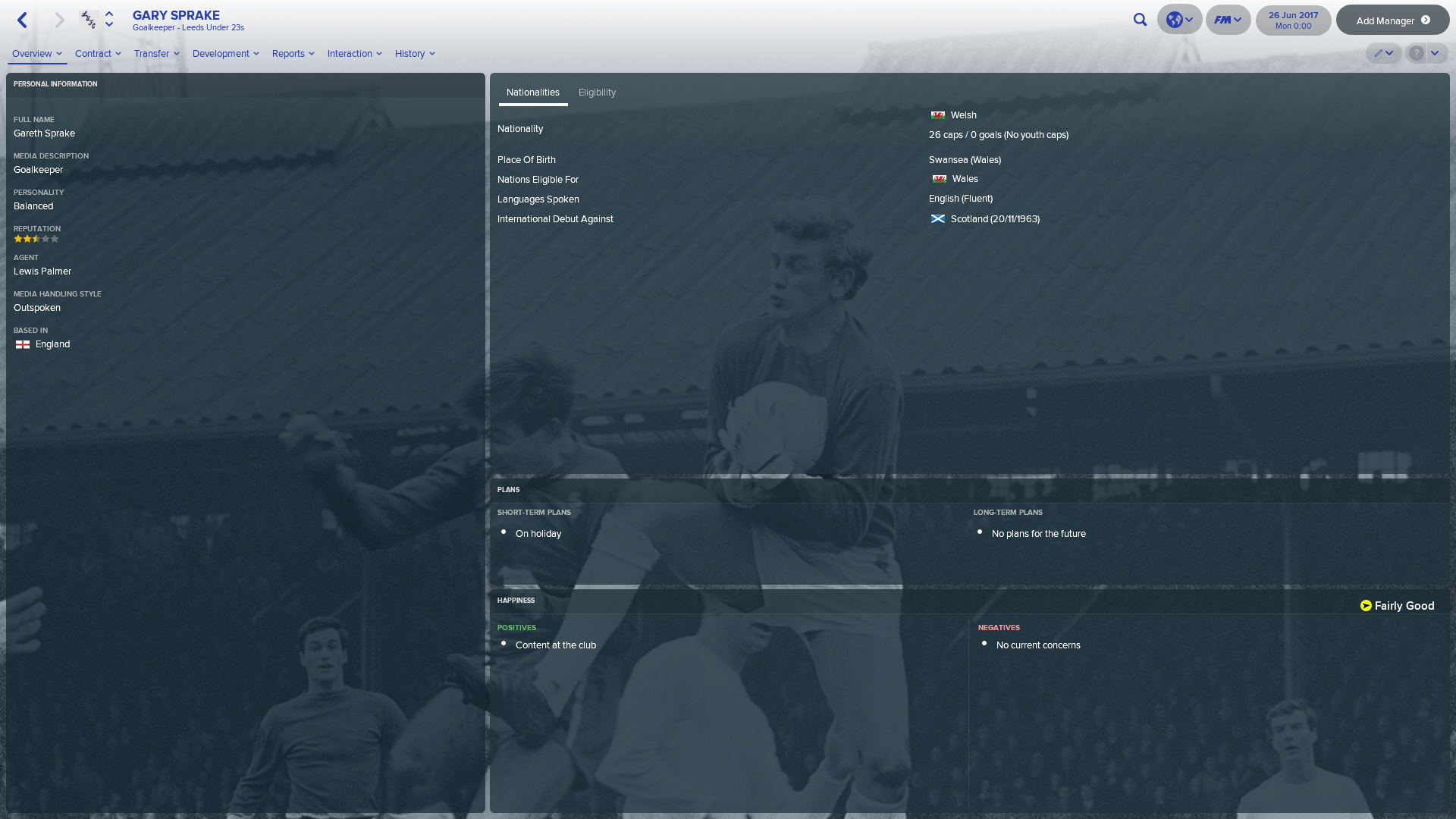Go forward using the right arrow
1456x819 pixels.
(59, 20)
